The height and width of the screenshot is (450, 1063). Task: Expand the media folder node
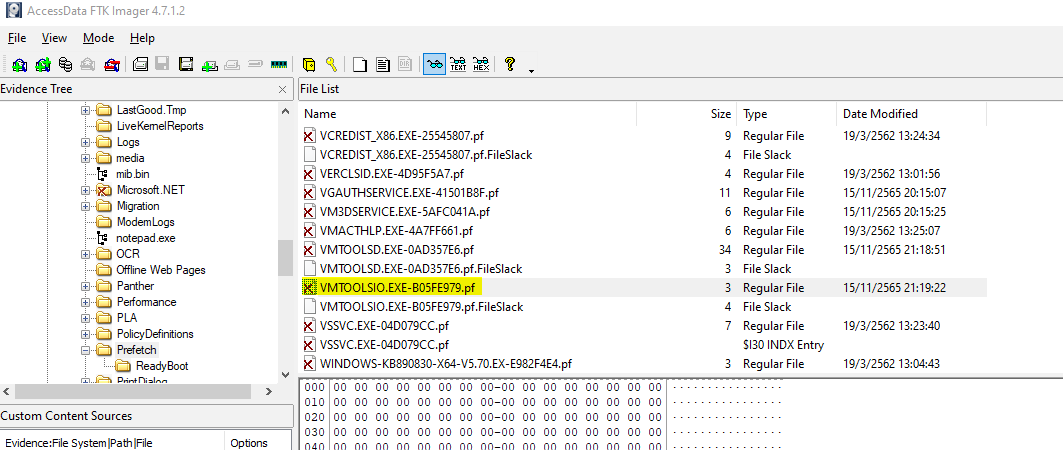pyautogui.click(x=85, y=159)
